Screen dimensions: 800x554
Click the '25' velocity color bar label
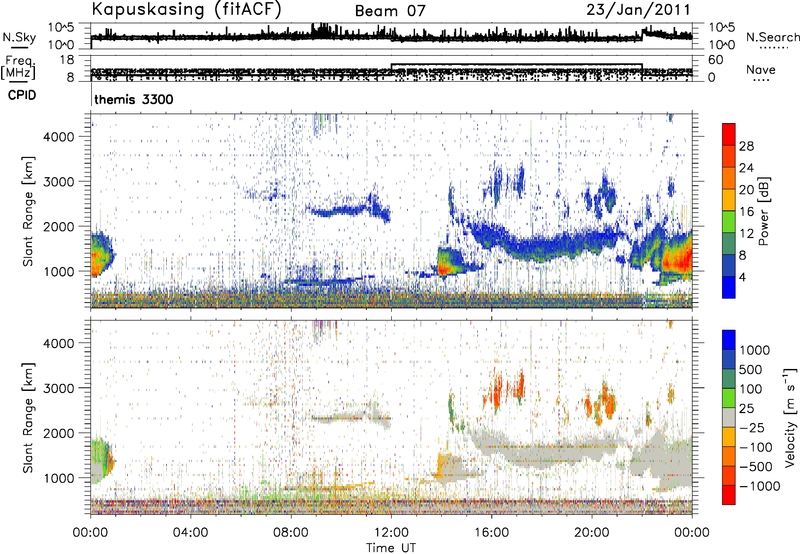(746, 409)
